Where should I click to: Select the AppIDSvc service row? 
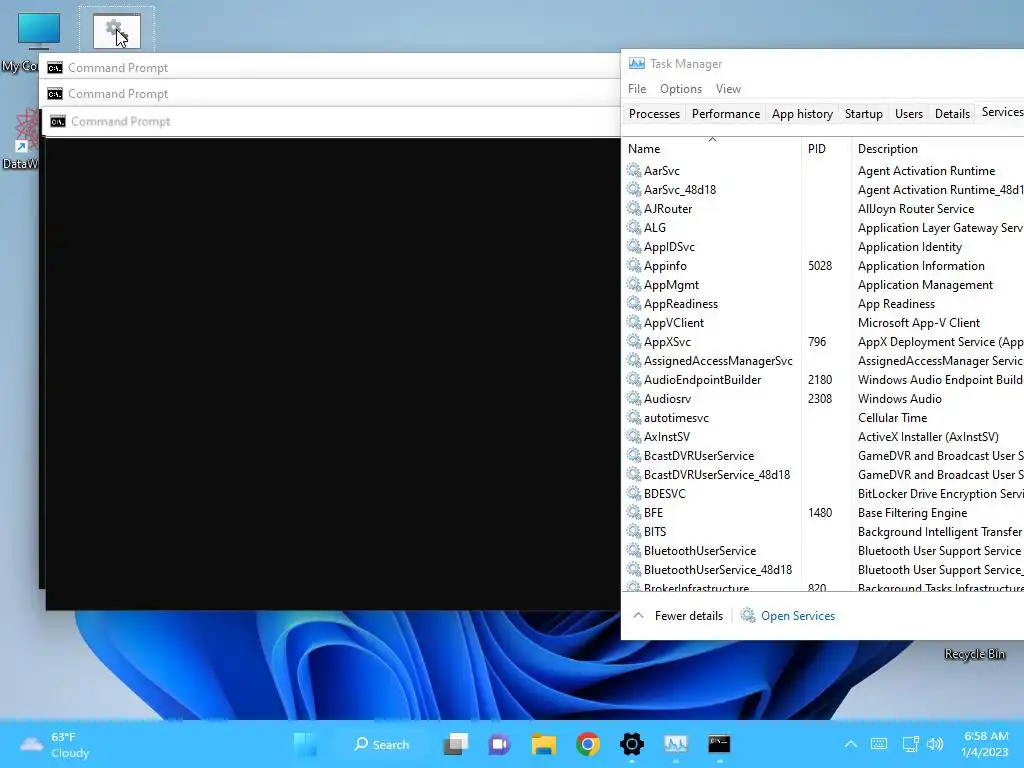coord(824,246)
